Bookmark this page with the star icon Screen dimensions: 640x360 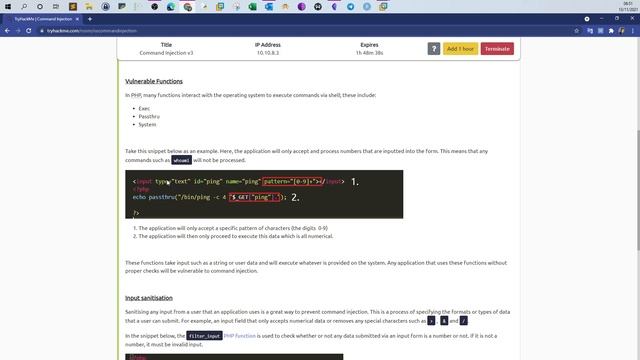[576, 31]
